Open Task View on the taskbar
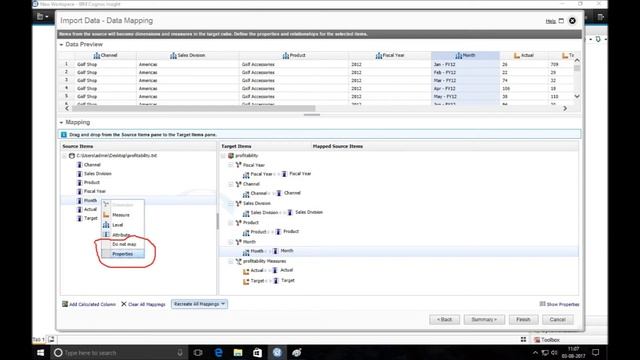This screenshot has width=640, height=360. point(198,353)
